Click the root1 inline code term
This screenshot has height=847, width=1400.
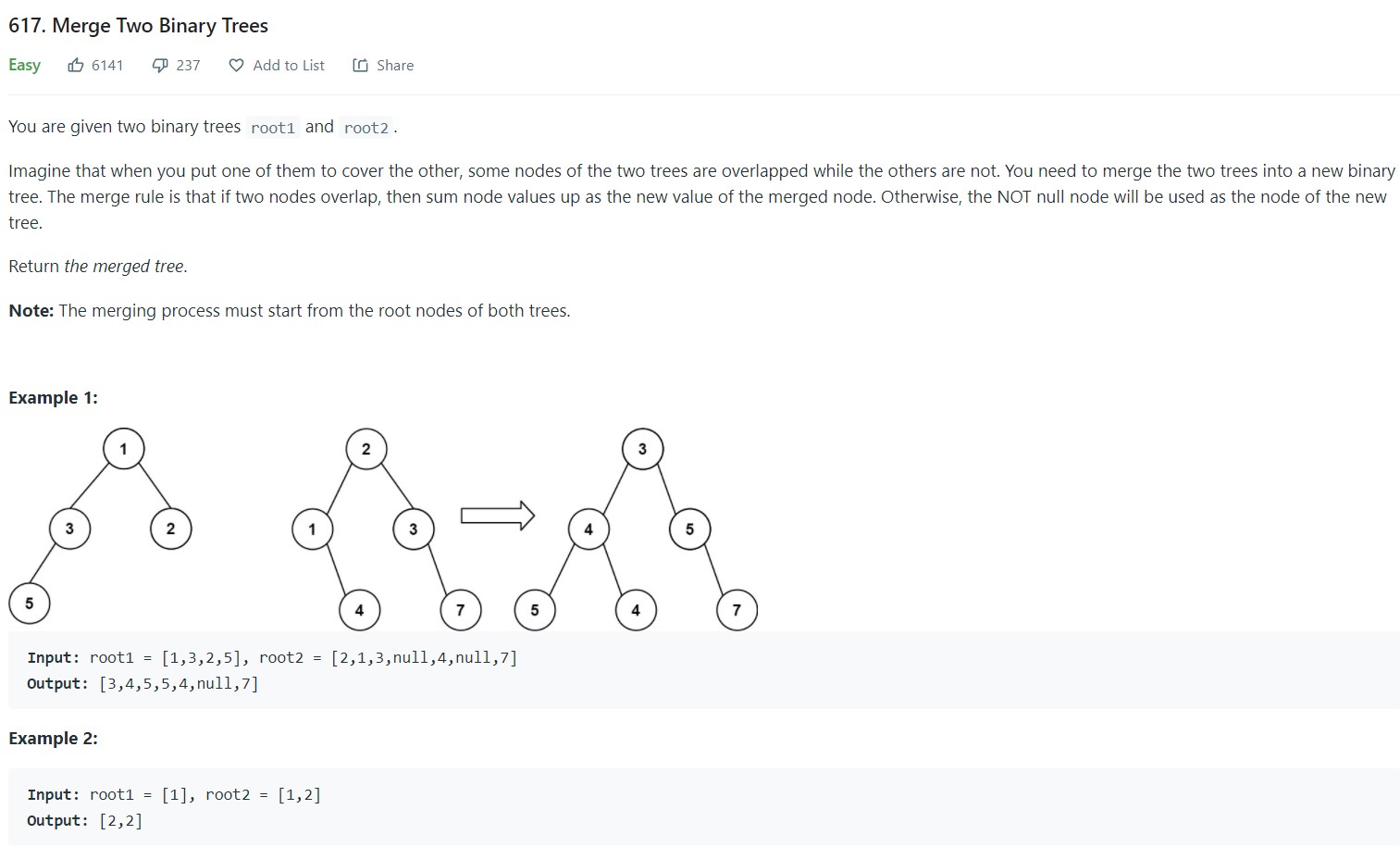(273, 128)
